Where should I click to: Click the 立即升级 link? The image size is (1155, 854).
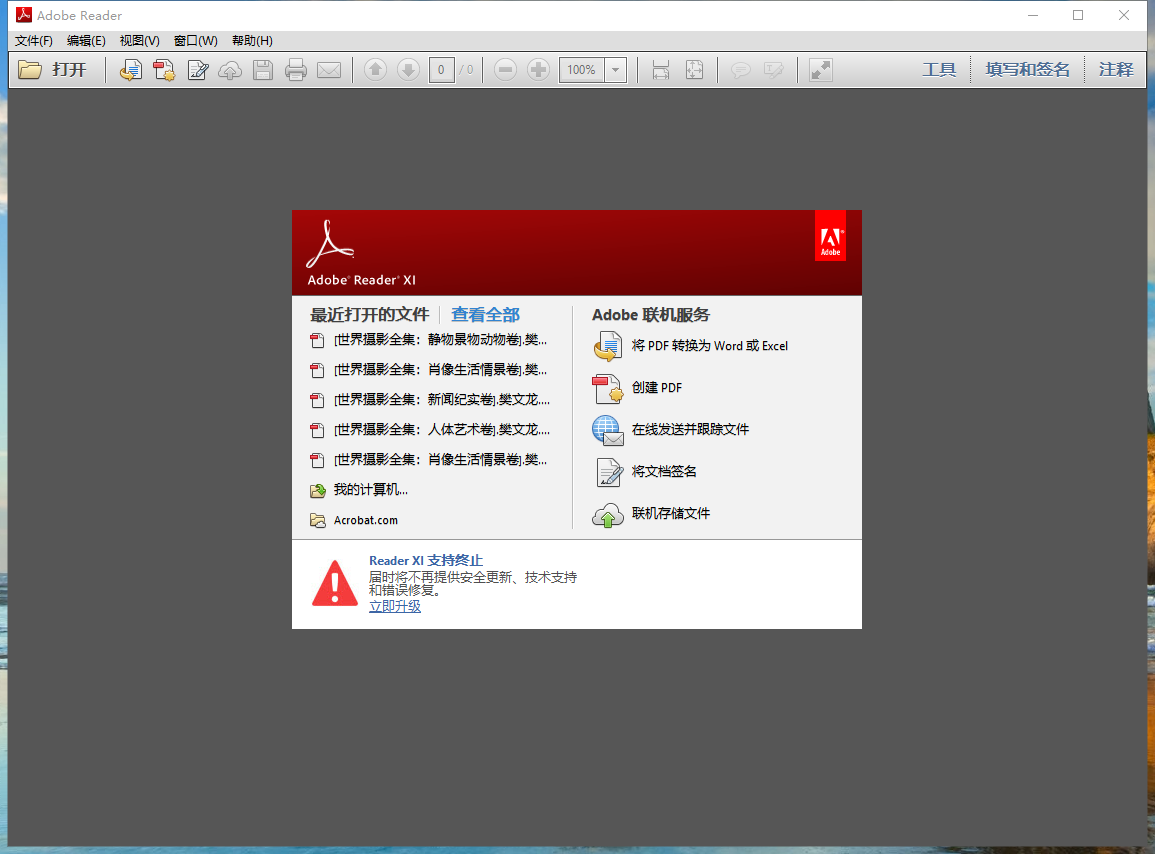pos(395,606)
